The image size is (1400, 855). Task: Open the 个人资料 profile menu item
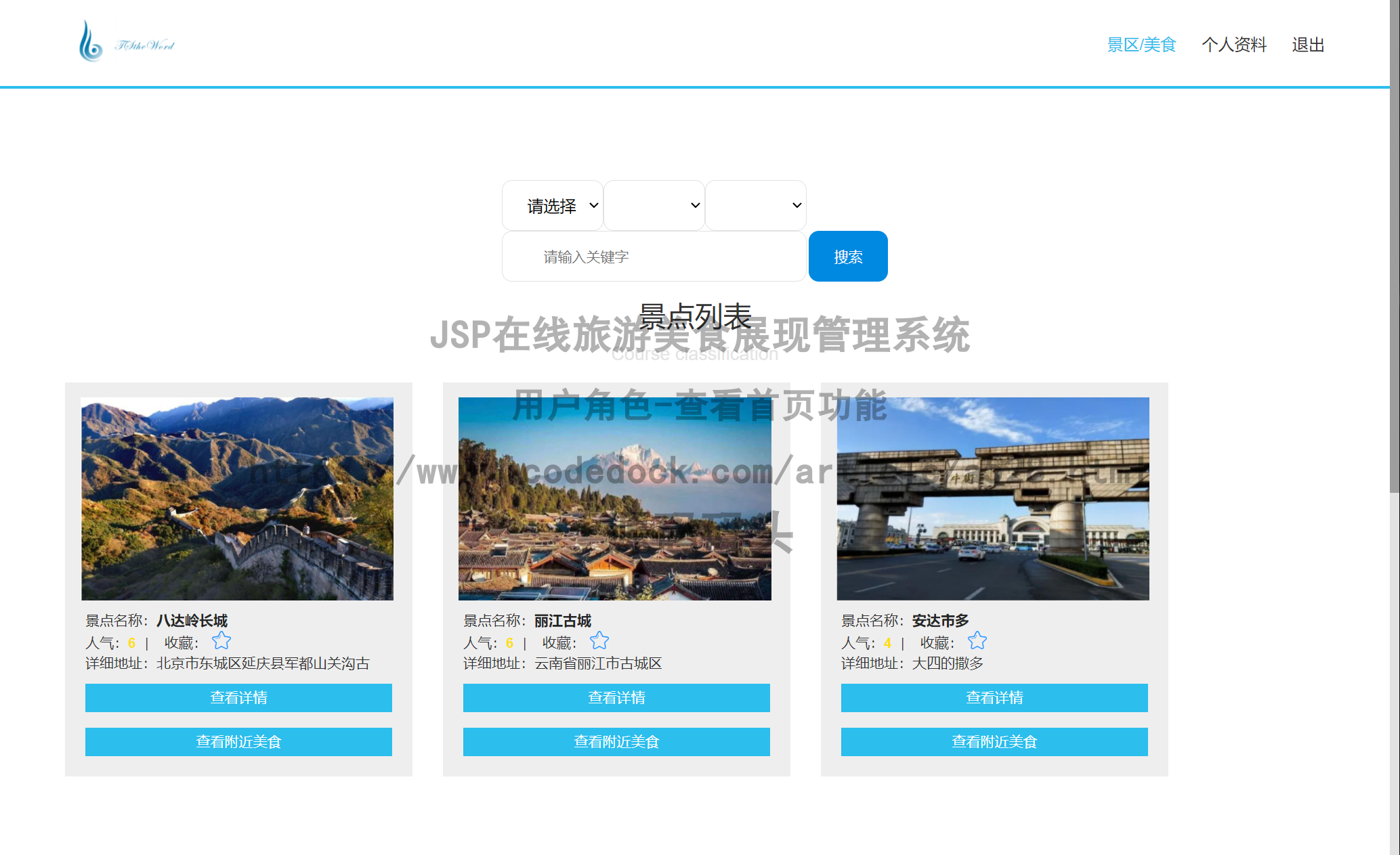tap(1234, 44)
